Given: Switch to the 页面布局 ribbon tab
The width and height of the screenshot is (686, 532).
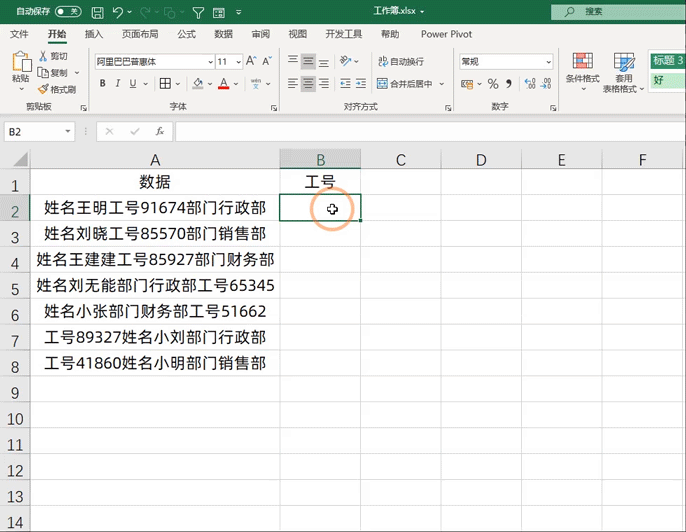Looking at the screenshot, I should coord(140,34).
